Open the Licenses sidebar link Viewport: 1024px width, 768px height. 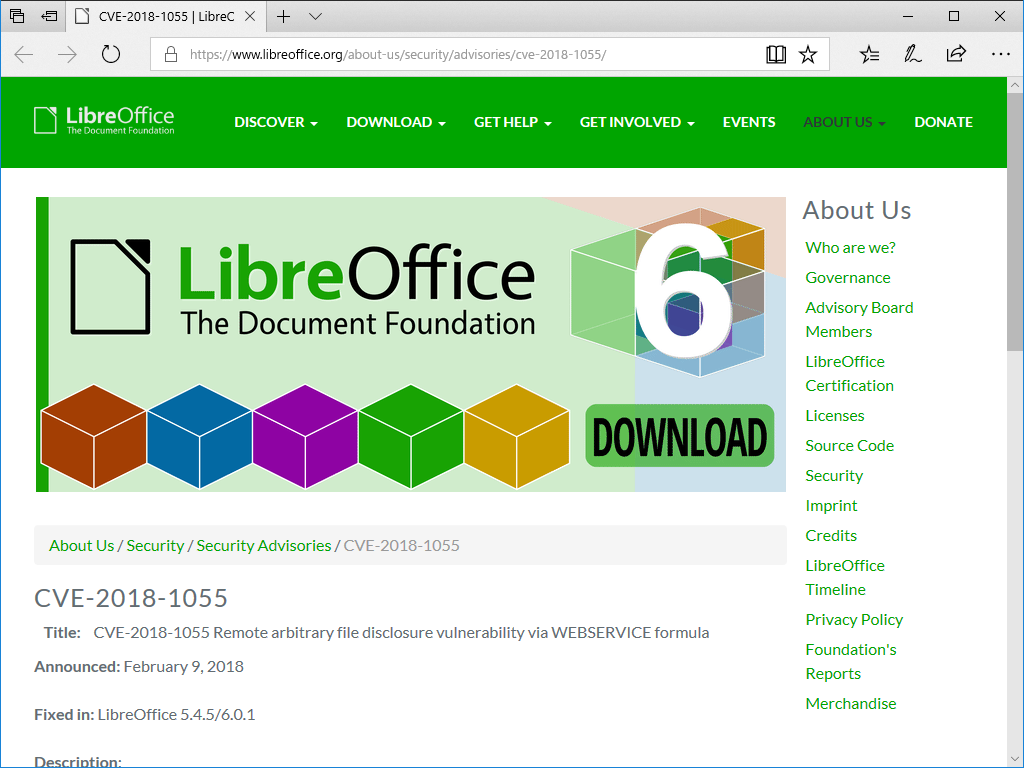pos(835,415)
